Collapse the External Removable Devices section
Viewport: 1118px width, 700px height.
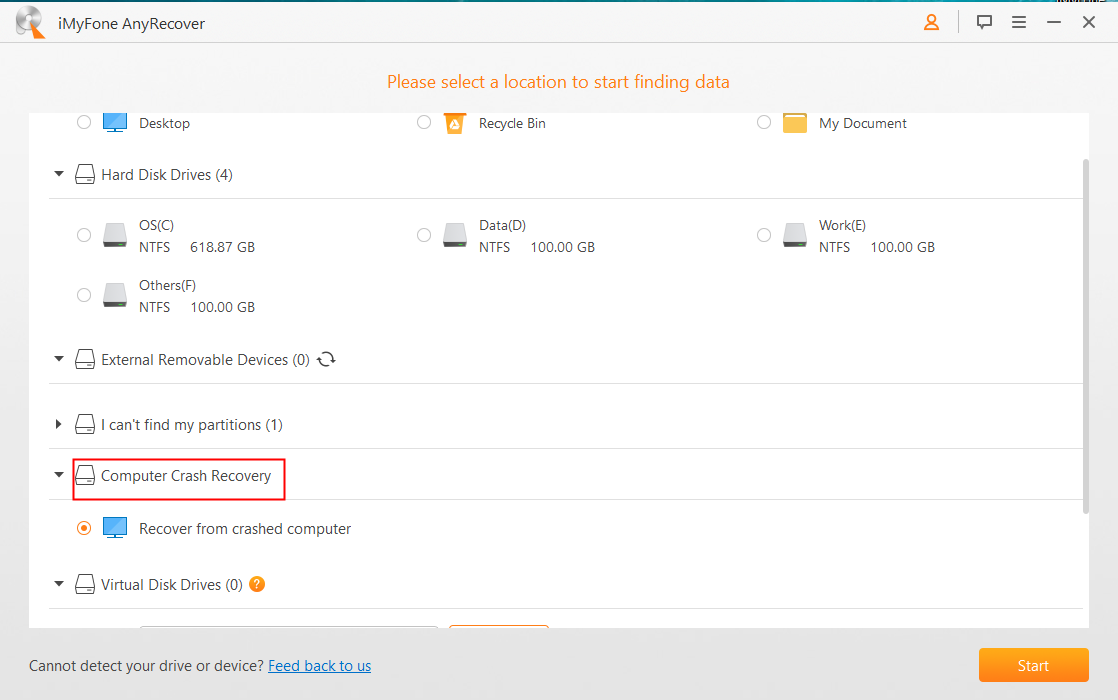point(59,359)
